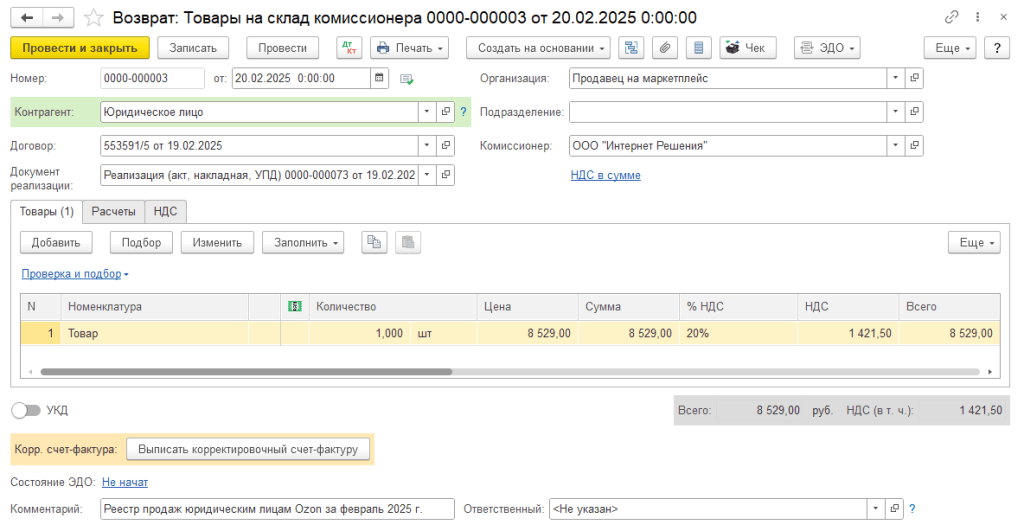Open attached files paperclip icon
The width and height of the screenshot is (1024, 531).
(x=665, y=48)
